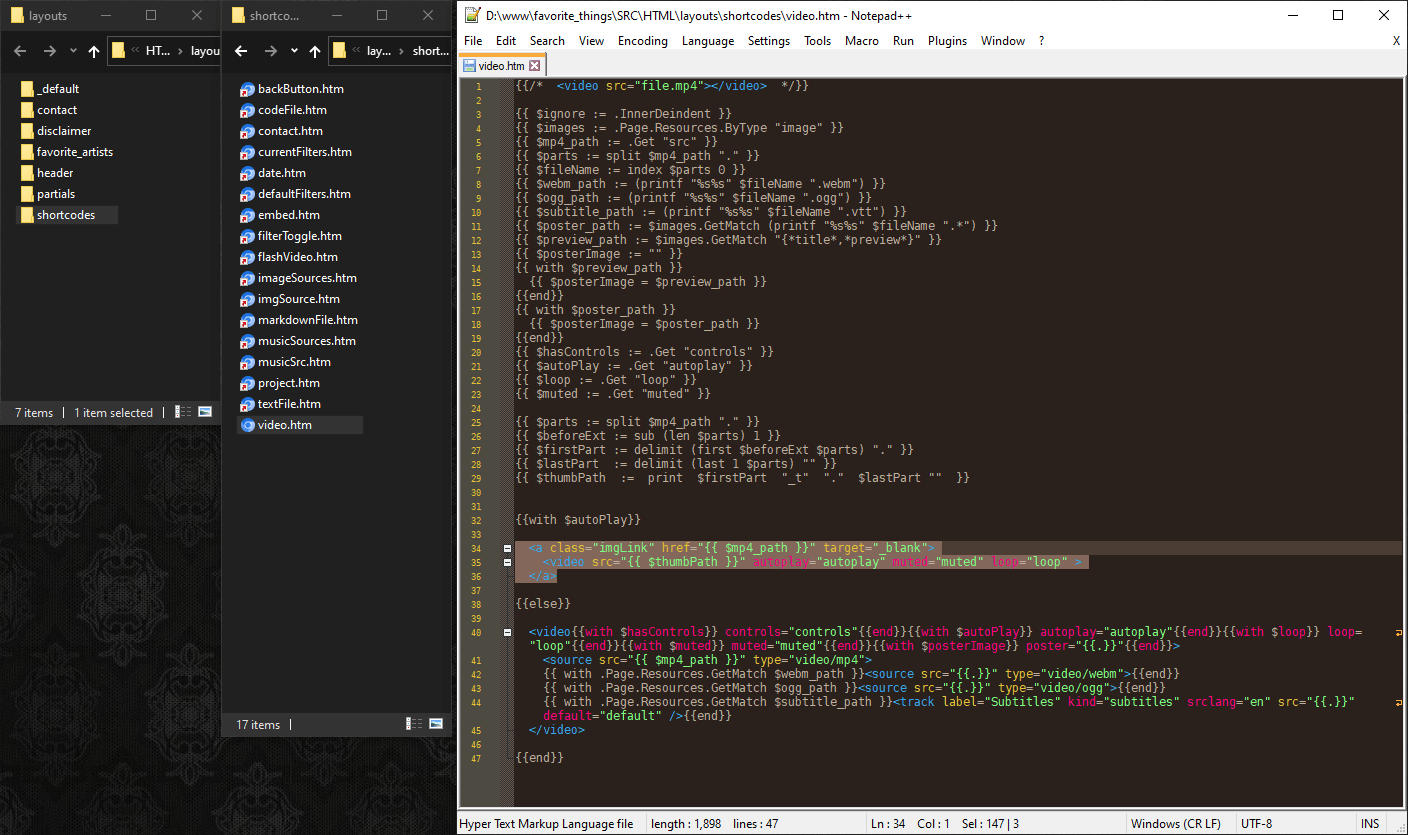
Task: Click the embed.htm file icon
Action: click(247, 215)
